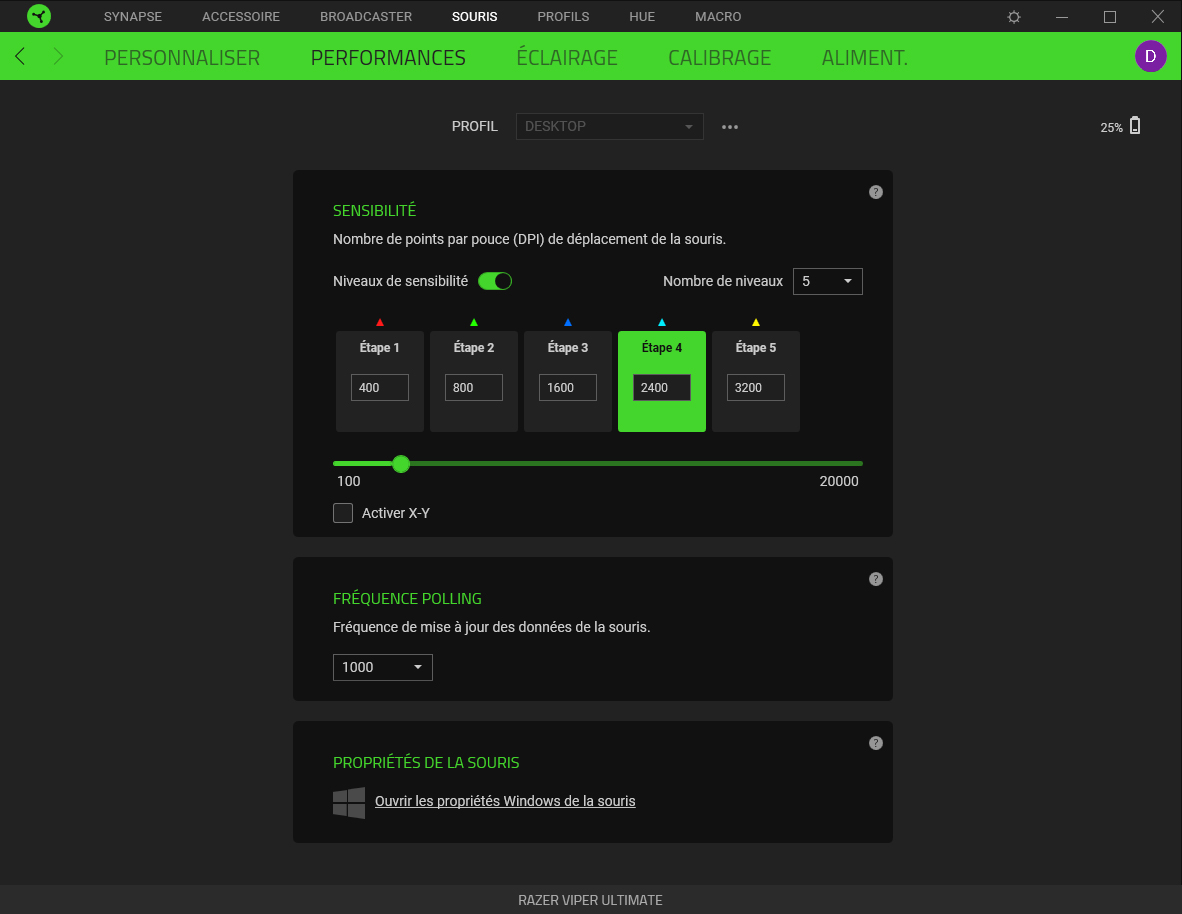The height and width of the screenshot is (914, 1182).
Task: Click the 25% battery percentage text
Action: click(x=1111, y=127)
